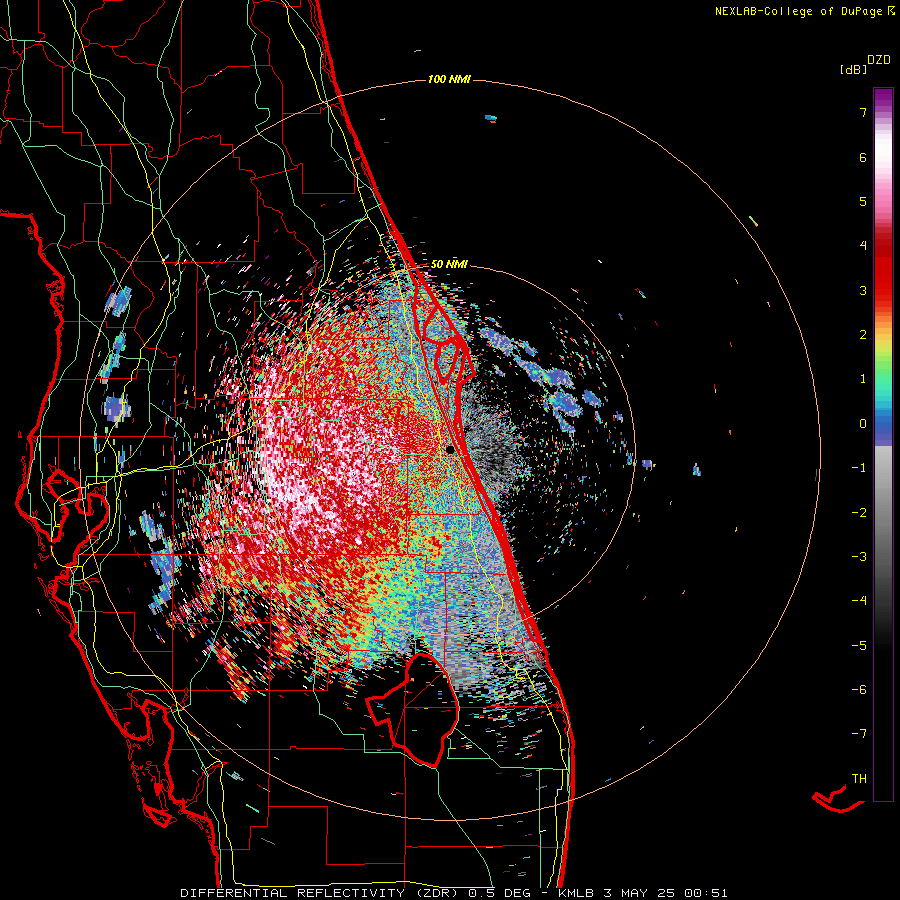The width and height of the screenshot is (900, 900).
Task: Click the DZD product code label
Action: click(879, 60)
